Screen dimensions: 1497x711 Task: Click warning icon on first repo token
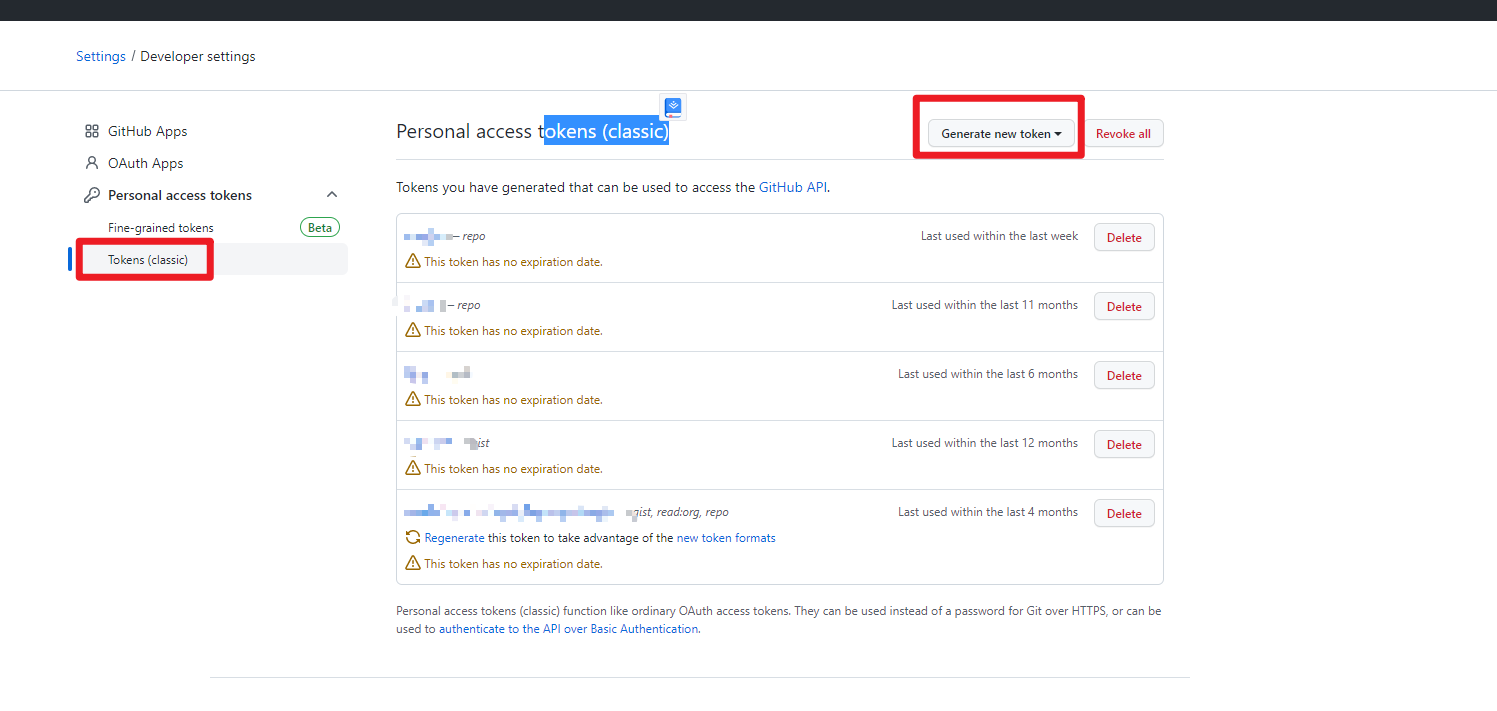[412, 262]
